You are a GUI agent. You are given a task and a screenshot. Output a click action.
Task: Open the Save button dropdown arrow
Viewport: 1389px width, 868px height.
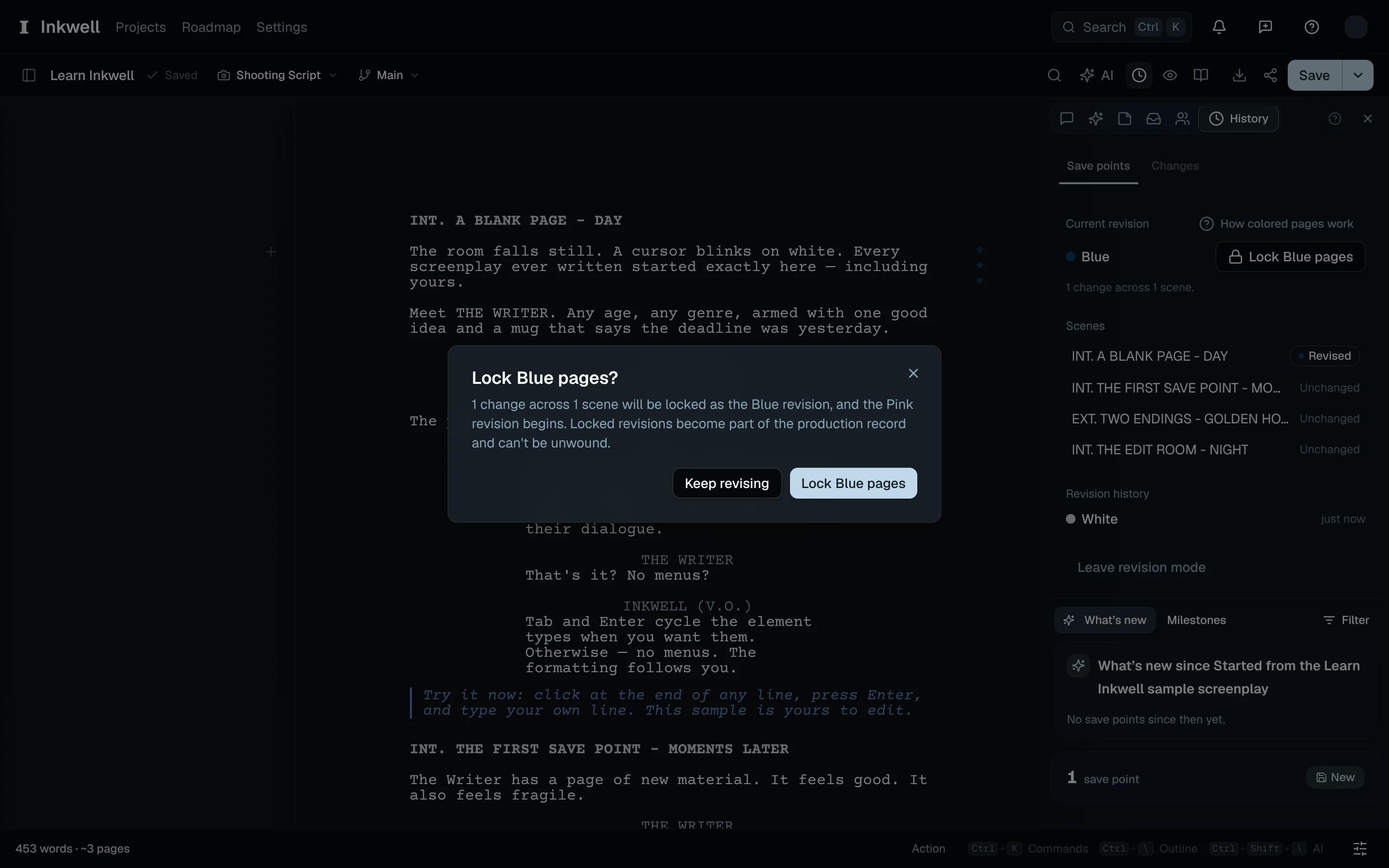click(1358, 75)
